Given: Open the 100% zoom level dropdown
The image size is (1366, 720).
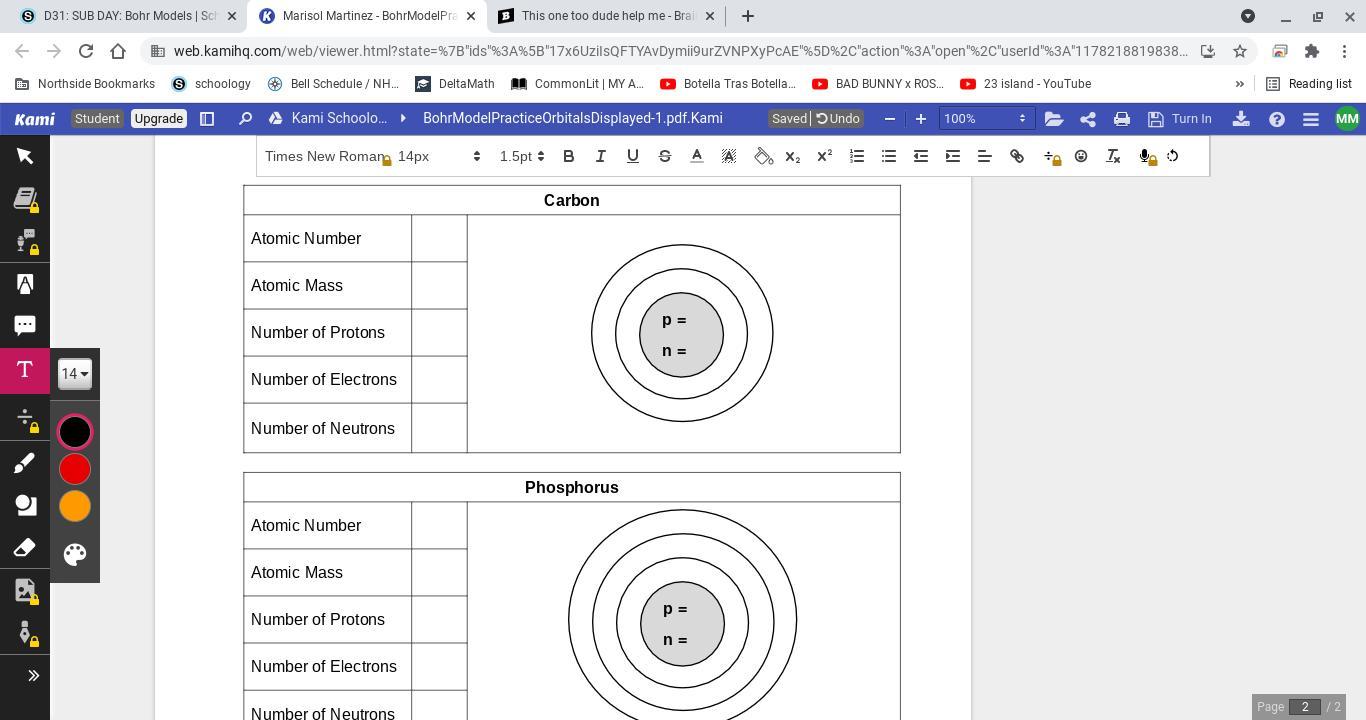Looking at the screenshot, I should [x=985, y=118].
